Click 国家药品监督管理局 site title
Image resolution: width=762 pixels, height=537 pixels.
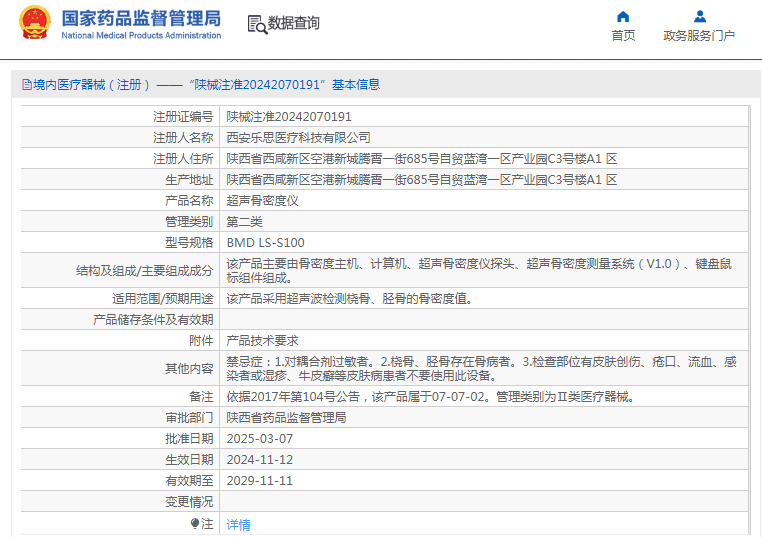click(141, 18)
